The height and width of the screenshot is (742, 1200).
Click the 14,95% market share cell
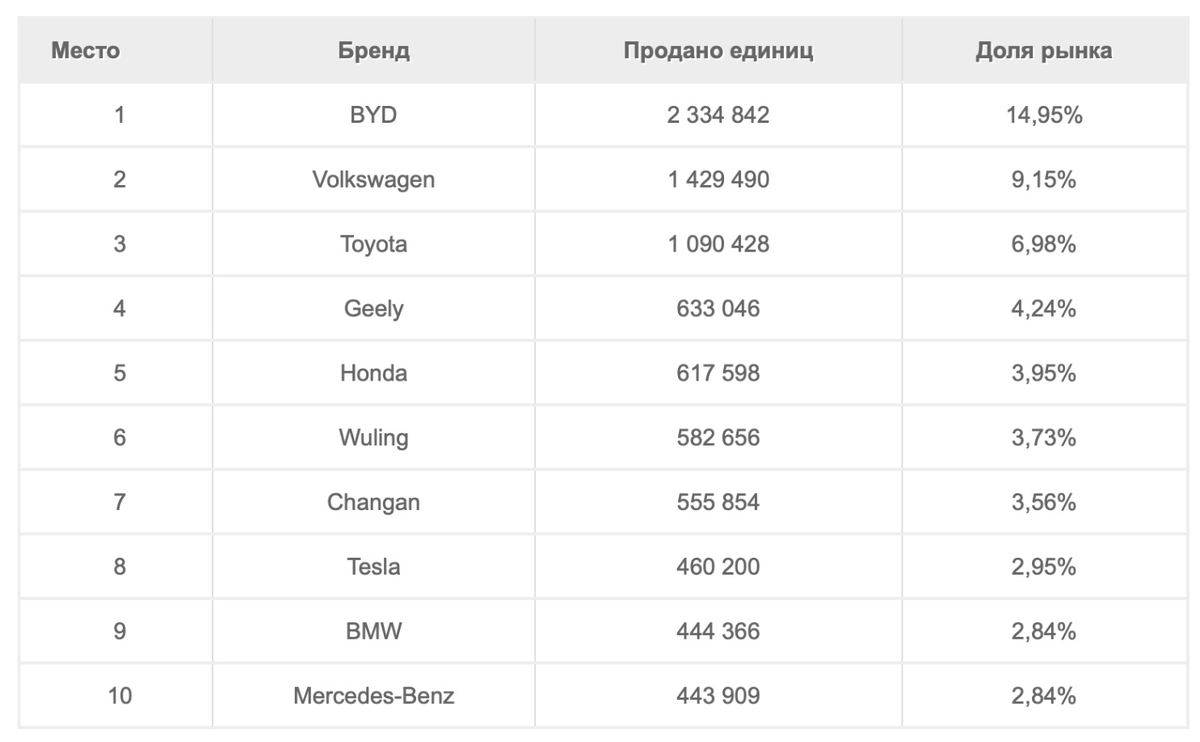(1043, 115)
